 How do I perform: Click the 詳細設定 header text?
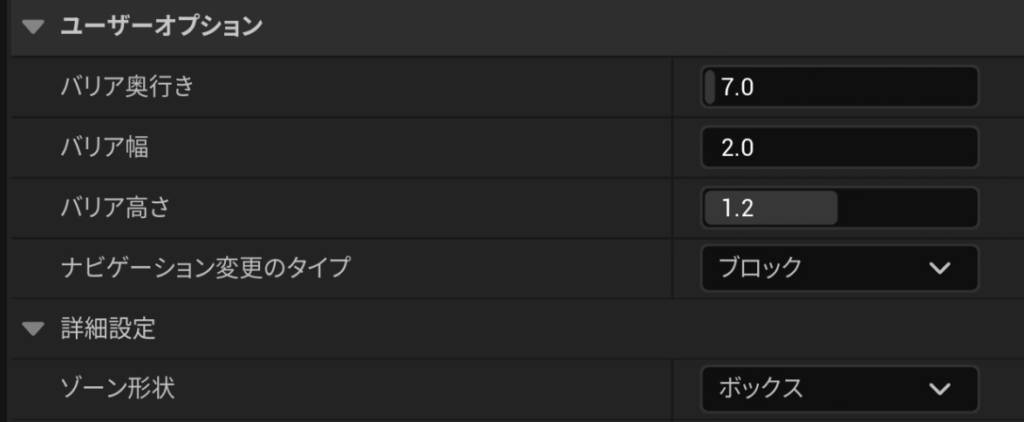108,329
